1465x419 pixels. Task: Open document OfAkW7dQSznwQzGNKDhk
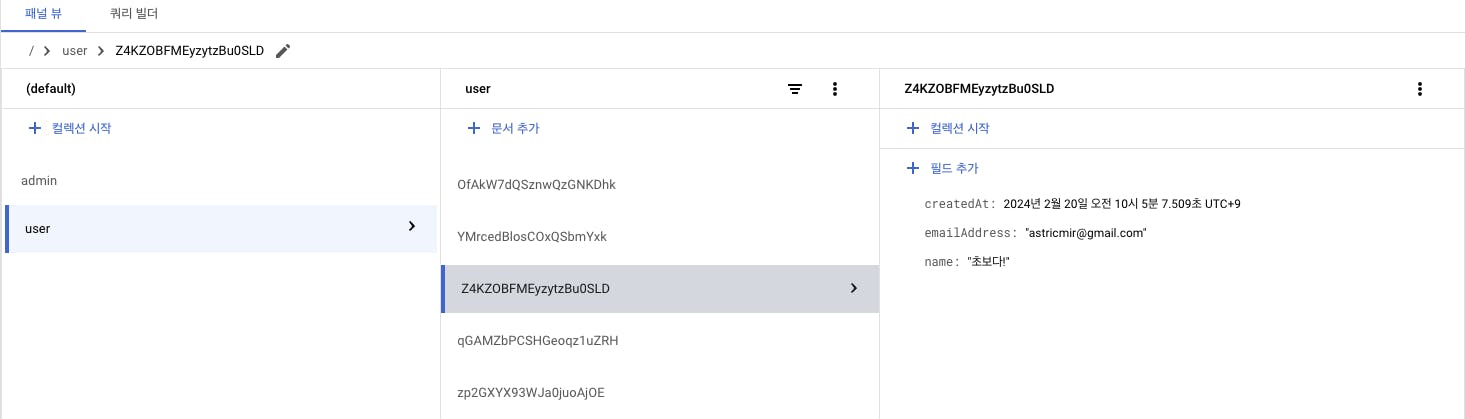536,185
